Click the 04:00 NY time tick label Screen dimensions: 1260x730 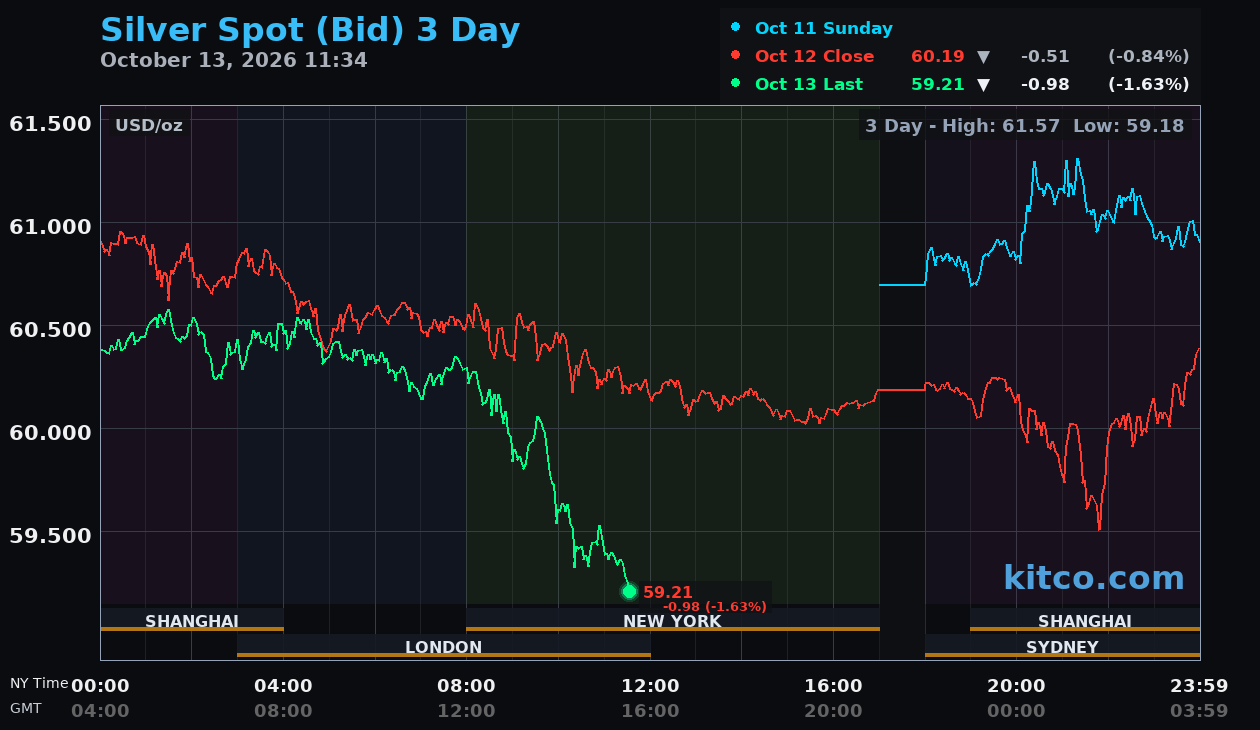pos(283,686)
